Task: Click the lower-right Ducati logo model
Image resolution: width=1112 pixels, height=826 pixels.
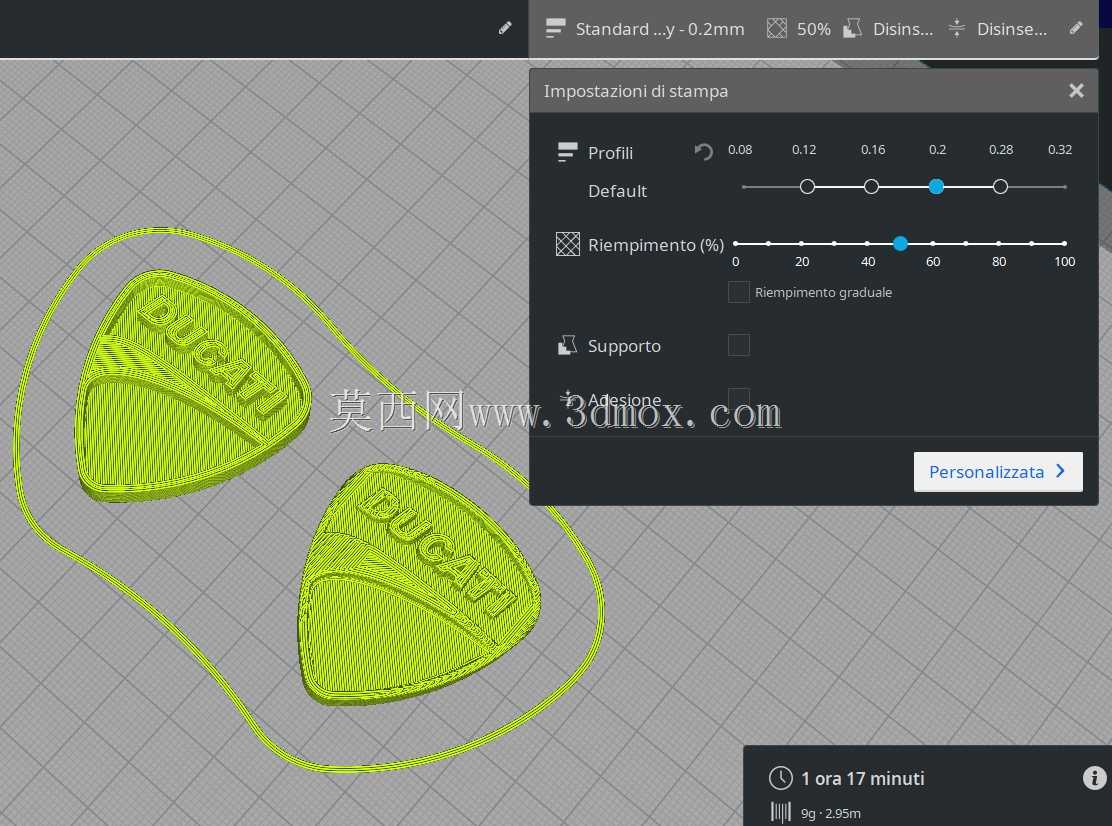Action: tap(418, 583)
